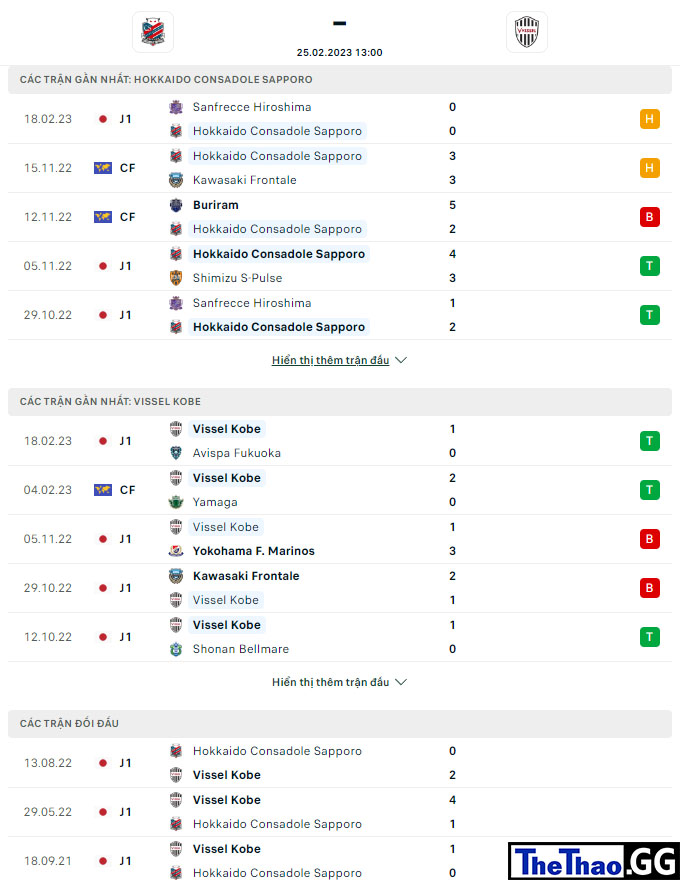This screenshot has height=880, width=680.
Task: Expand more Vissel Kobe matches with the chevron
Action: 401,682
